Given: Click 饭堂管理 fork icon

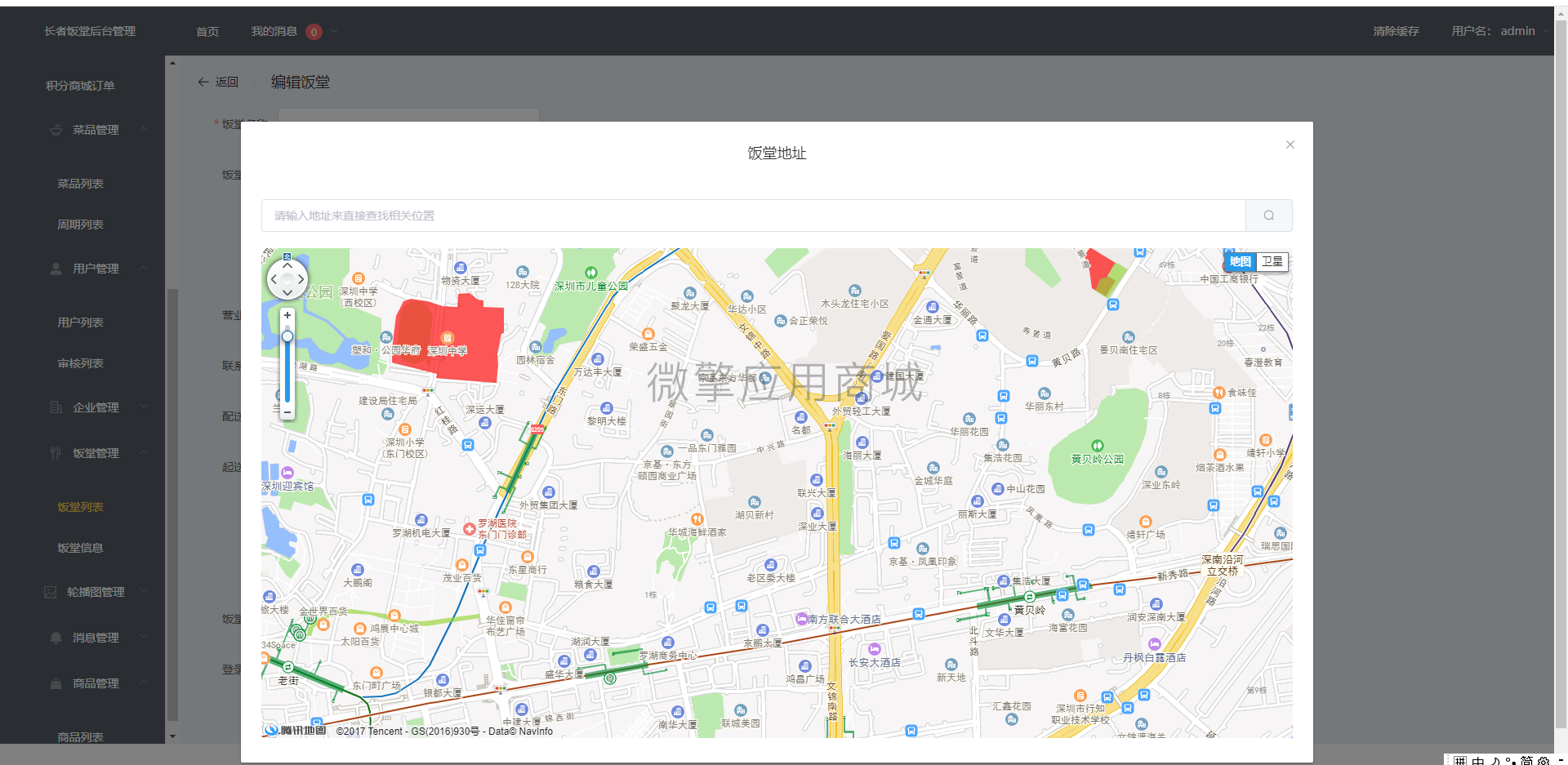Looking at the screenshot, I should [56, 453].
